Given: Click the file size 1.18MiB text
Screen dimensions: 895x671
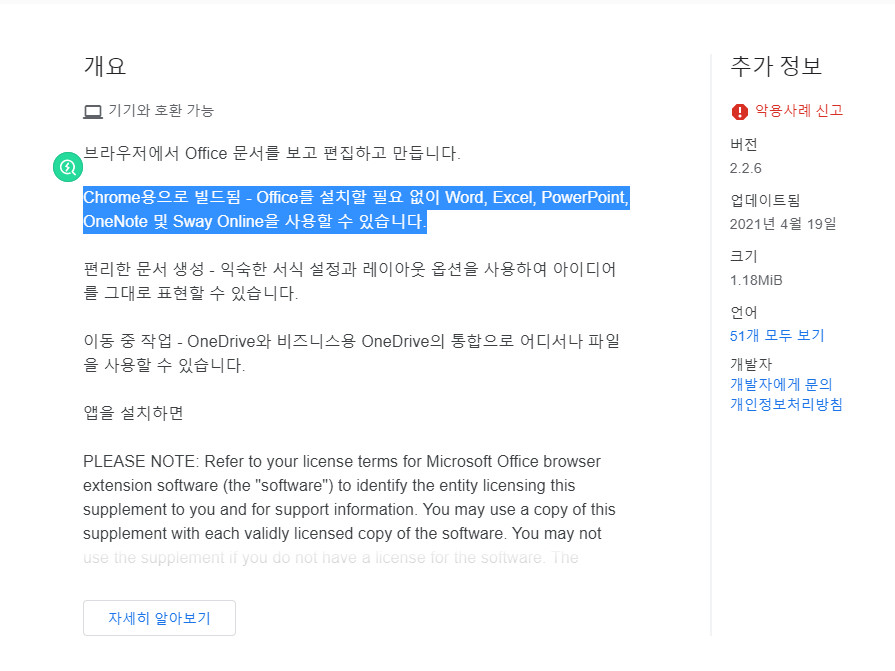Looking at the screenshot, I should 755,280.
